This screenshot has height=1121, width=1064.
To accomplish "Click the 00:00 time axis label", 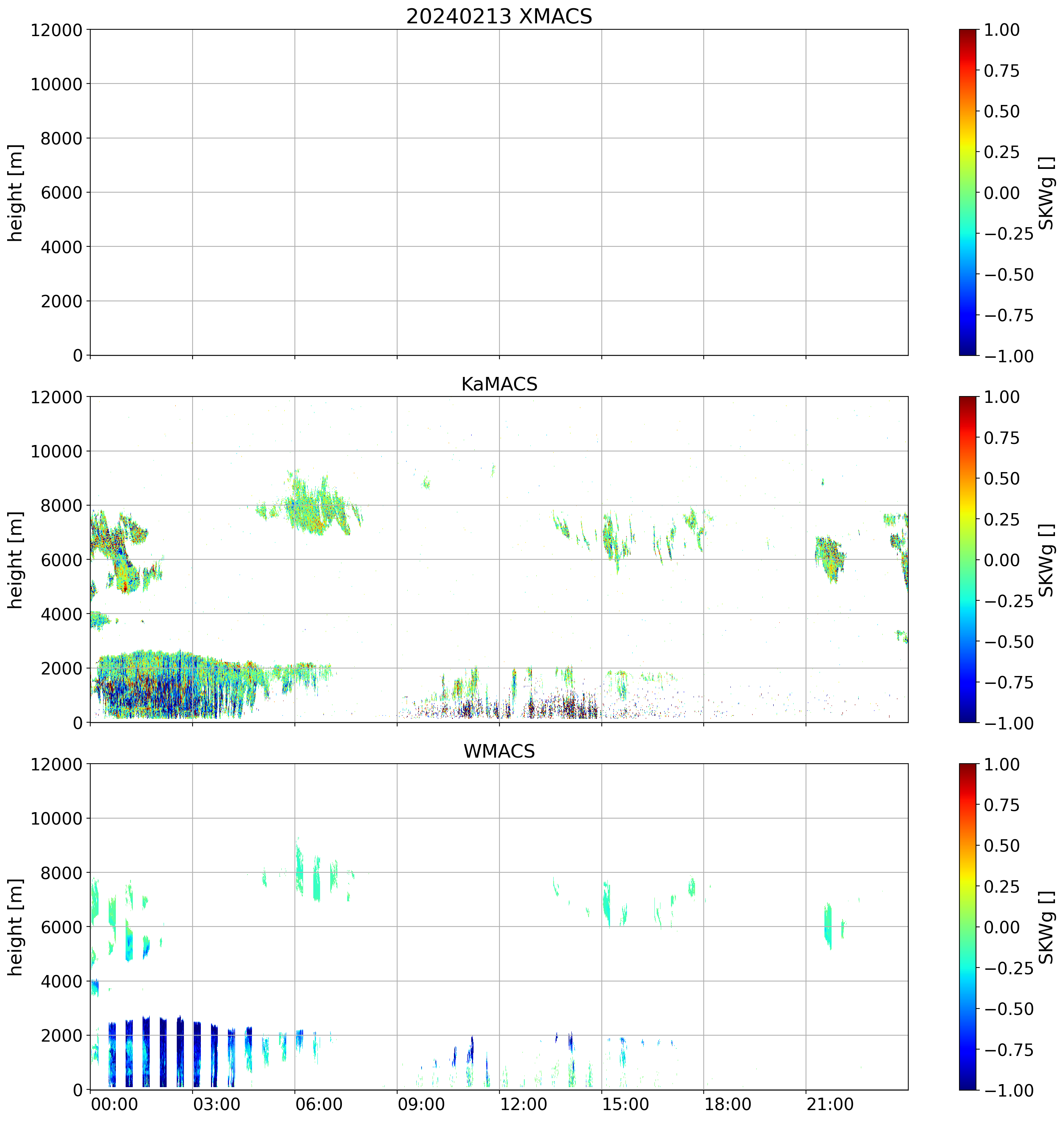I will [x=115, y=1104].
